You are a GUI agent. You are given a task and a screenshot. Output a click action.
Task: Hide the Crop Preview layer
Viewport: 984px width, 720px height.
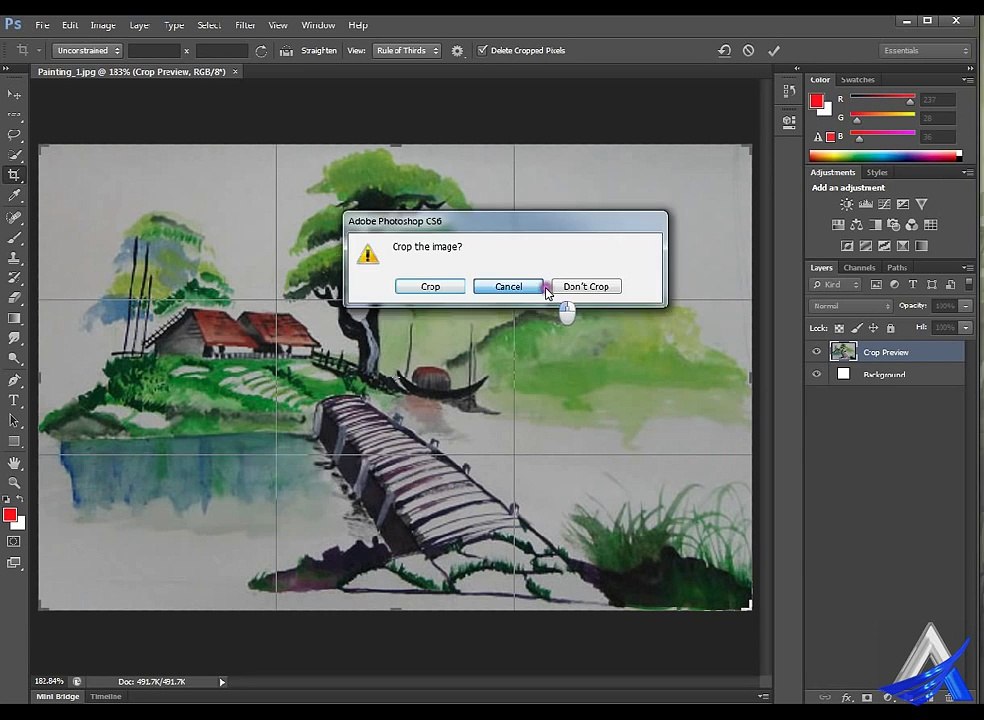816,352
